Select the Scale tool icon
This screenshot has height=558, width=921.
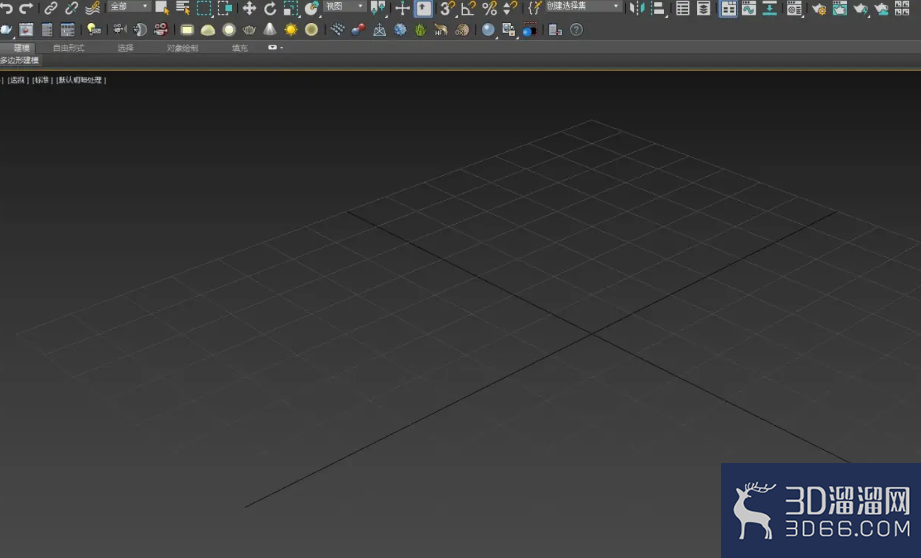(x=291, y=8)
